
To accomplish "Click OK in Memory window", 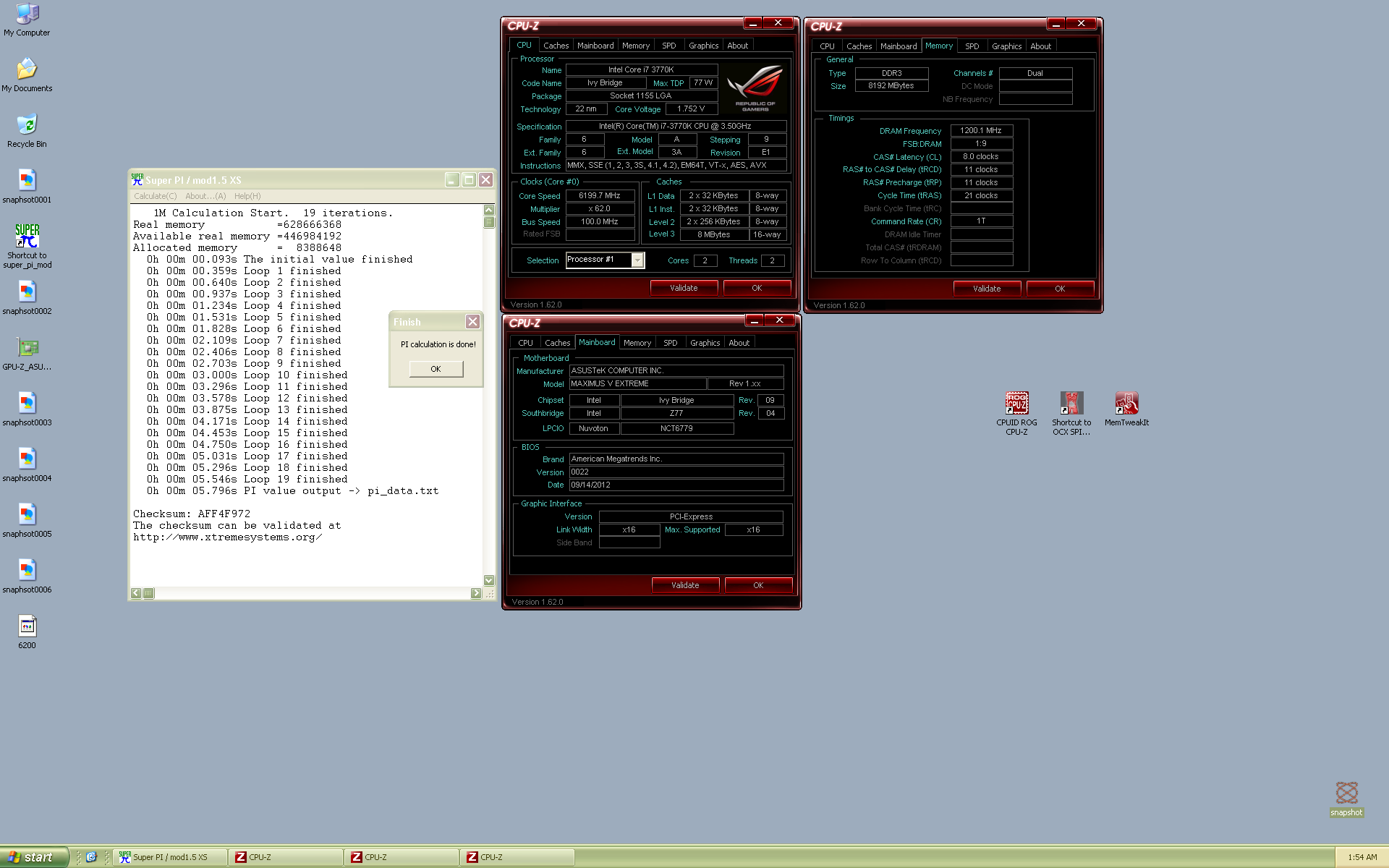I will click(1060, 289).
